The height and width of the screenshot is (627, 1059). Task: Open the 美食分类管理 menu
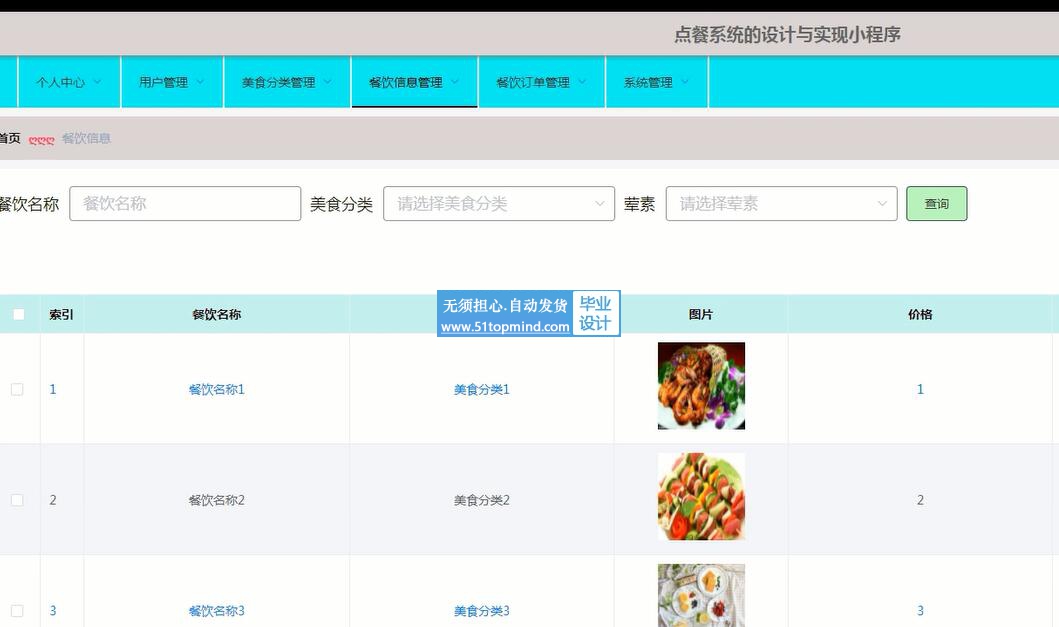click(x=287, y=82)
